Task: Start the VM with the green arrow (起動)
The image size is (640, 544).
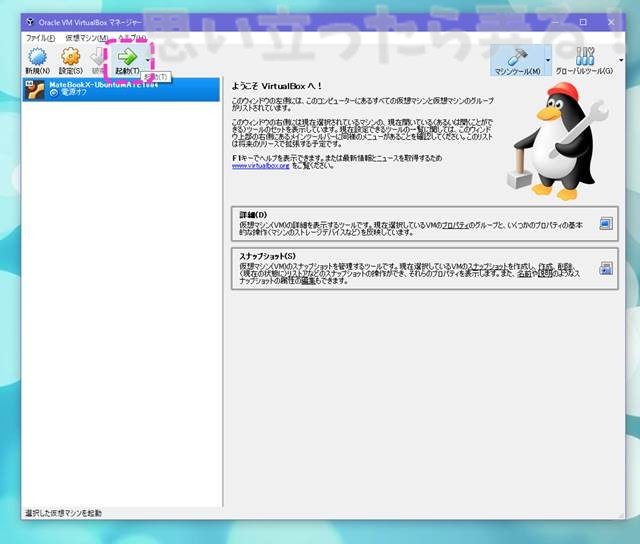Action: [x=127, y=56]
